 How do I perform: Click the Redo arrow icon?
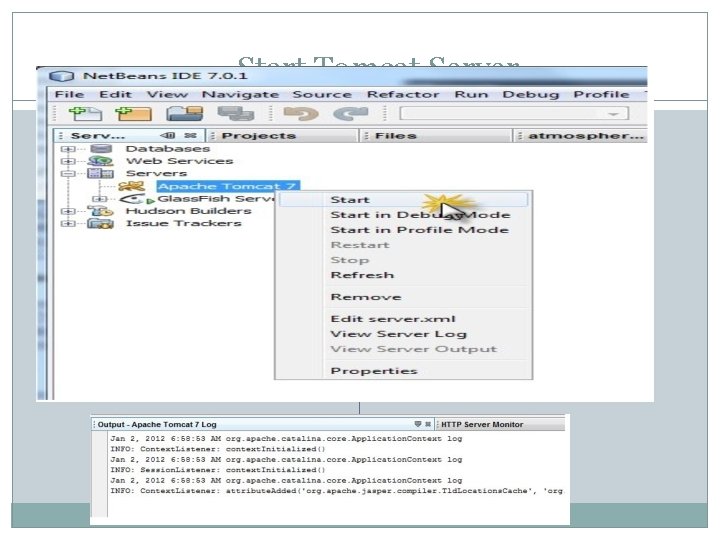click(x=351, y=113)
